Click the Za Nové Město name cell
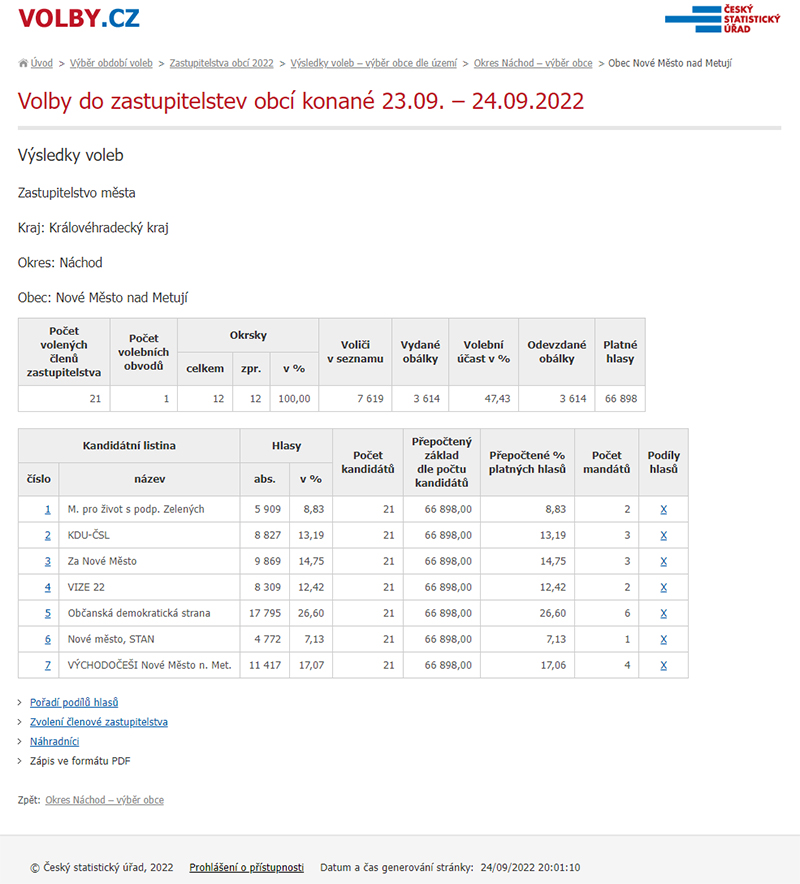 point(149,561)
